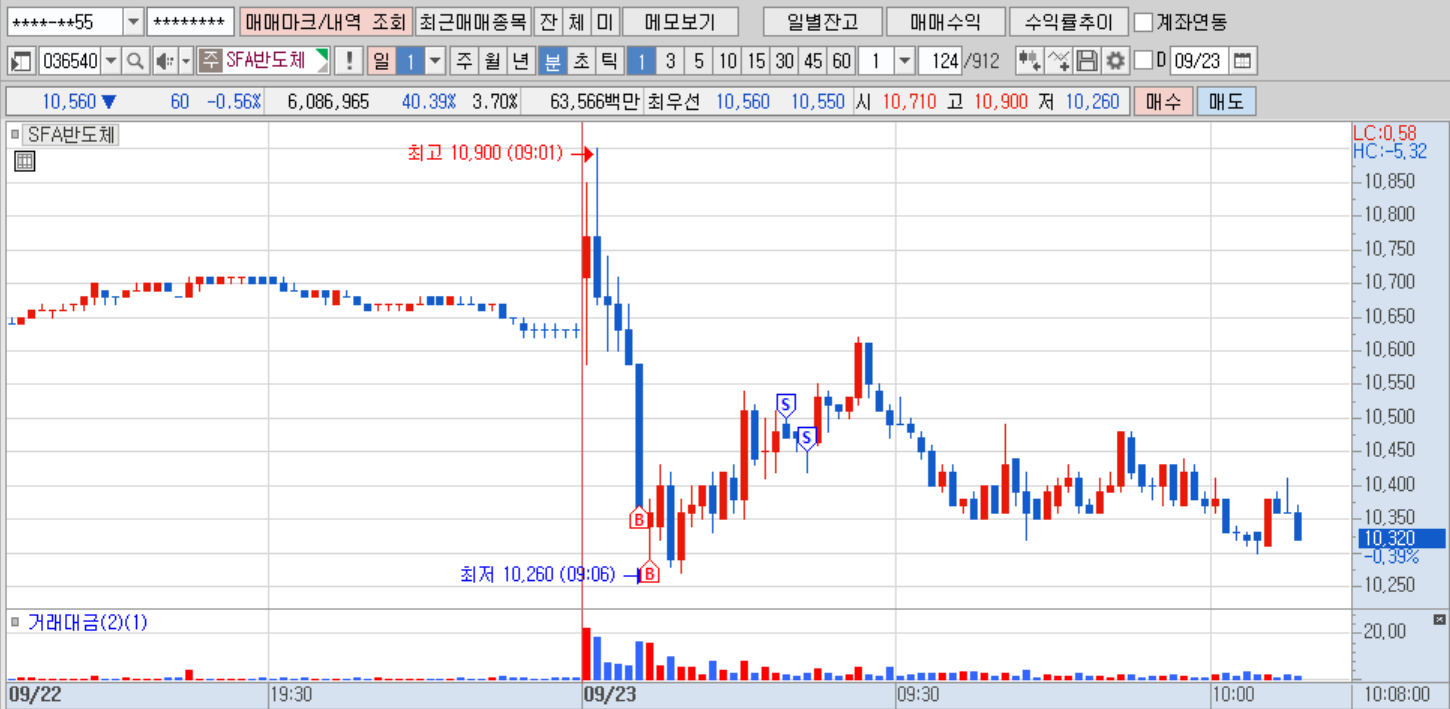
Task: Switch to 일 daily chart
Action: tap(381, 61)
